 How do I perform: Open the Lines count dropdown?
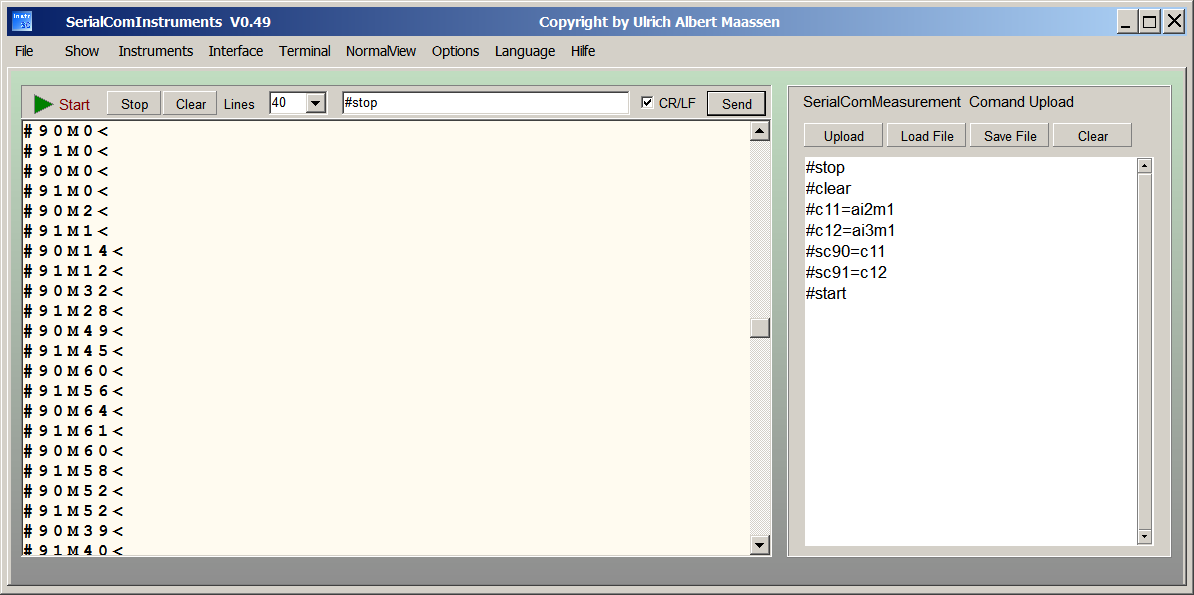[x=316, y=103]
